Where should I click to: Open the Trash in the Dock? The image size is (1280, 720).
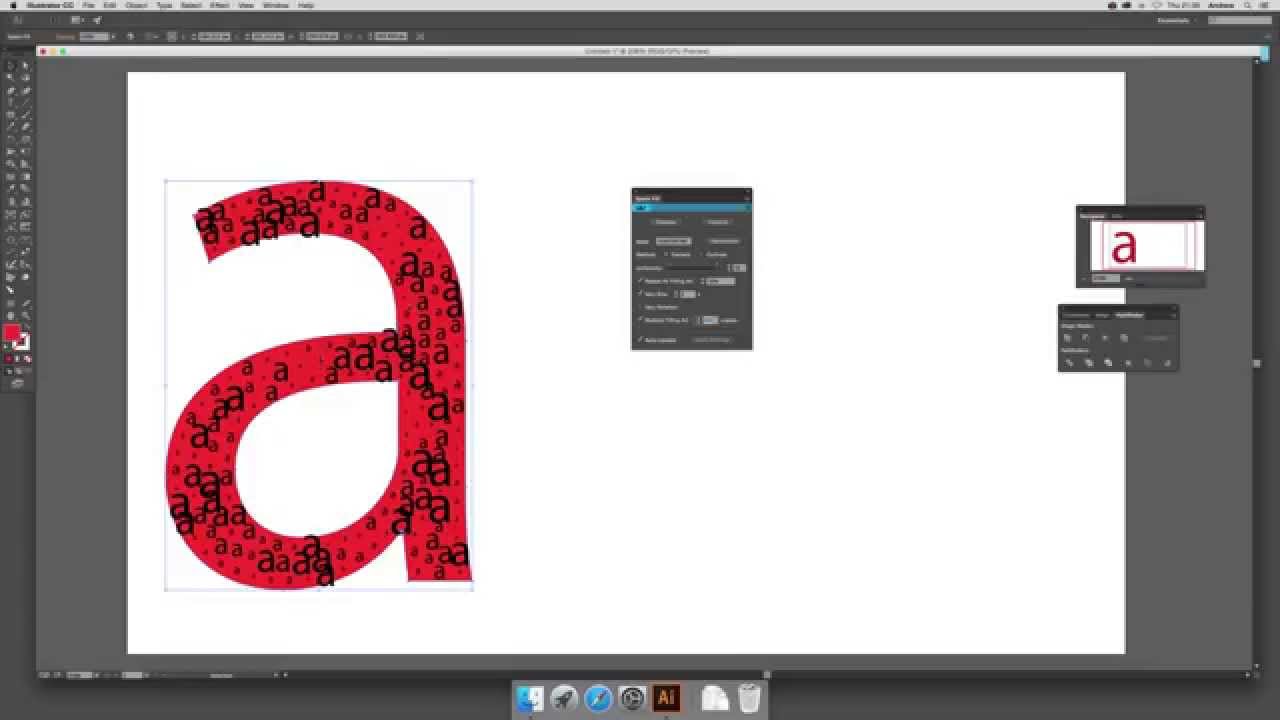tap(749, 698)
